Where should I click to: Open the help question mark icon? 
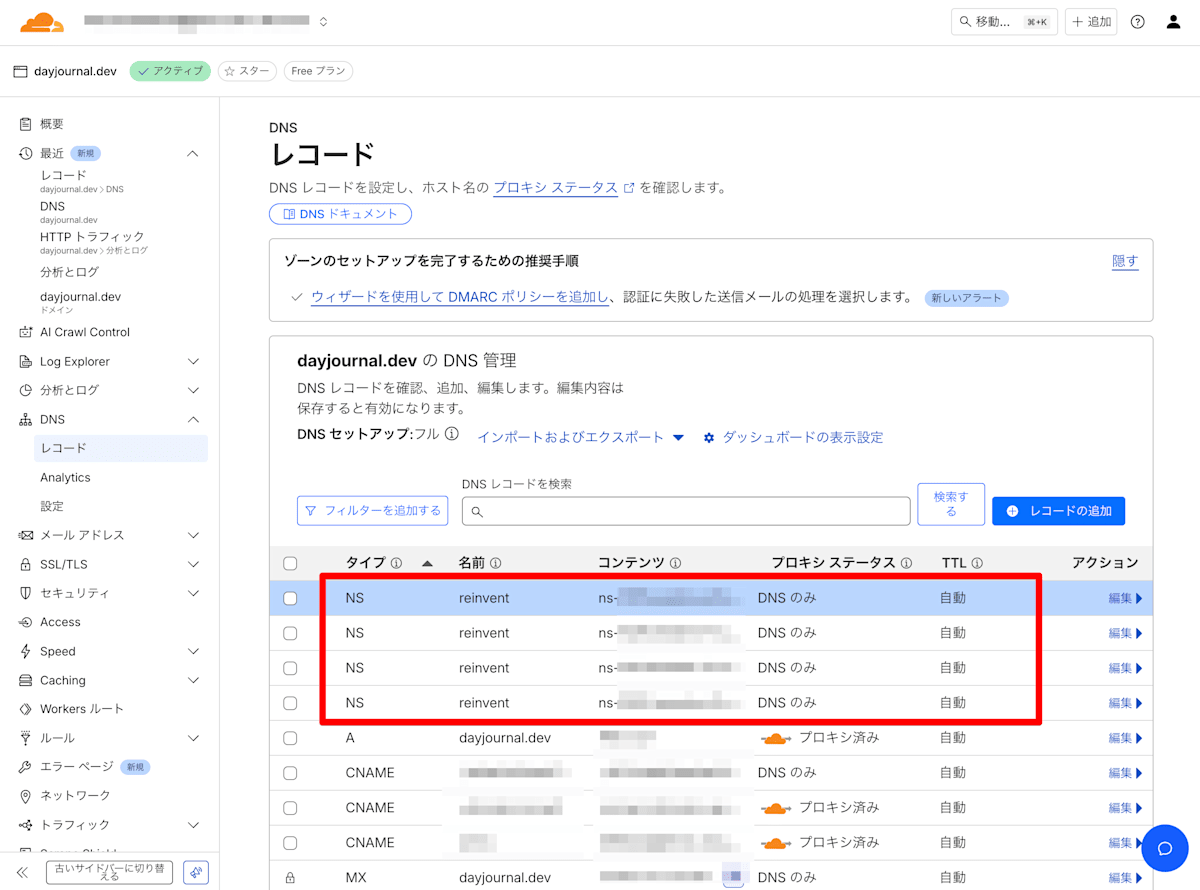point(1137,22)
